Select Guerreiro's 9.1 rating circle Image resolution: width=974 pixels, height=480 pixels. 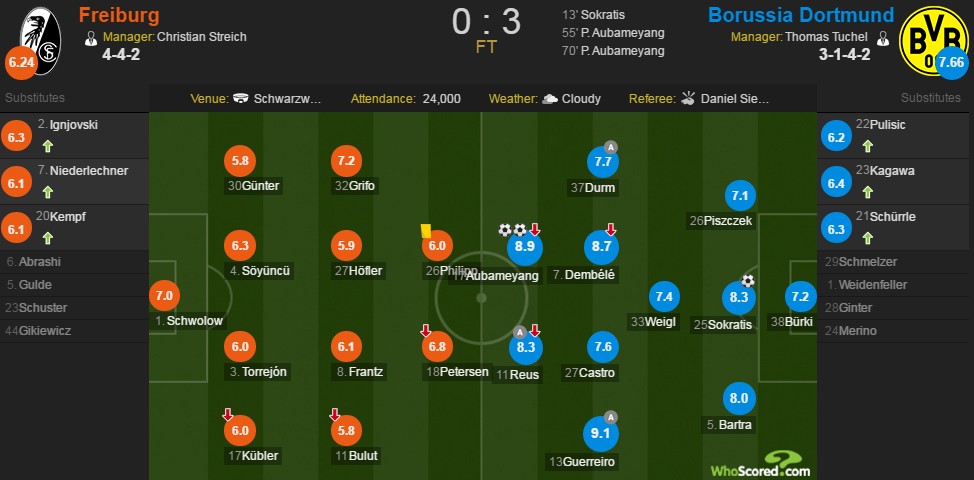tap(601, 433)
